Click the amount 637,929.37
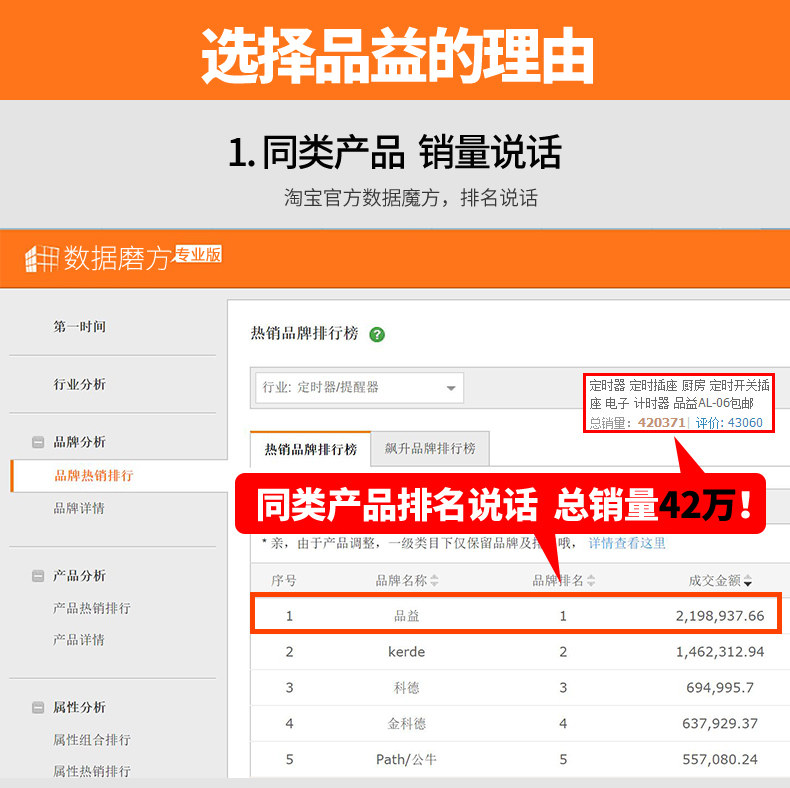This screenshot has width=790, height=788. click(x=720, y=724)
